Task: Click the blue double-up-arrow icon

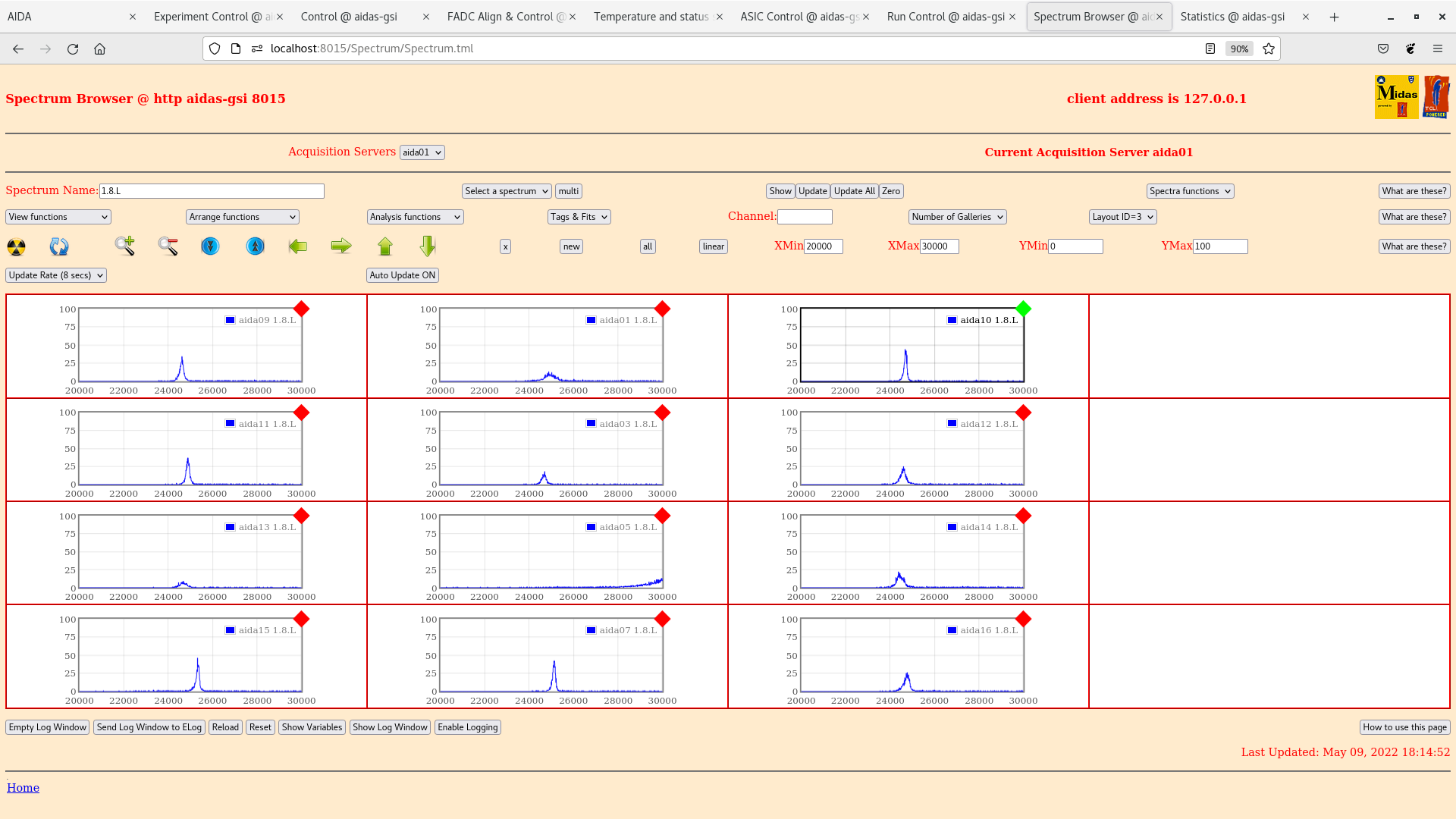Action: tap(256, 246)
